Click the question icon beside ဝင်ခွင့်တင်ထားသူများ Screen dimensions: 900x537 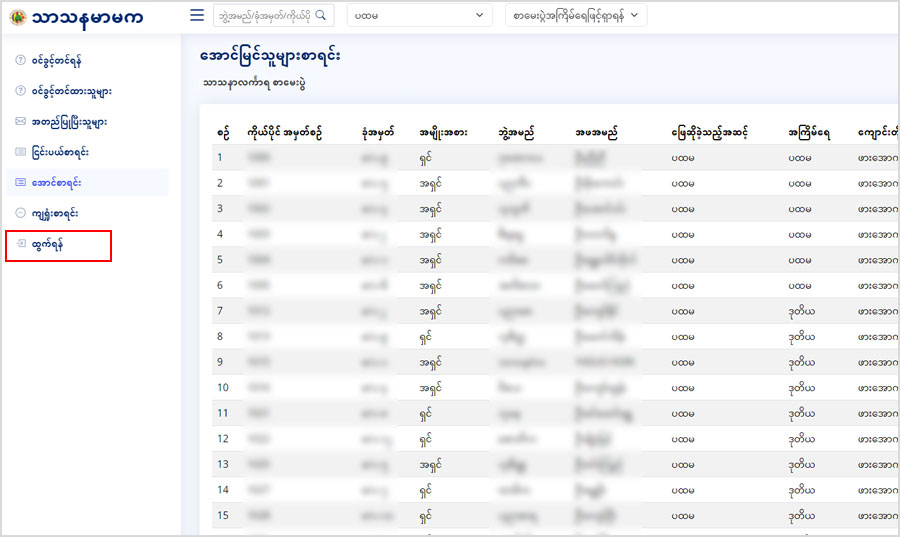pyautogui.click(x=20, y=91)
